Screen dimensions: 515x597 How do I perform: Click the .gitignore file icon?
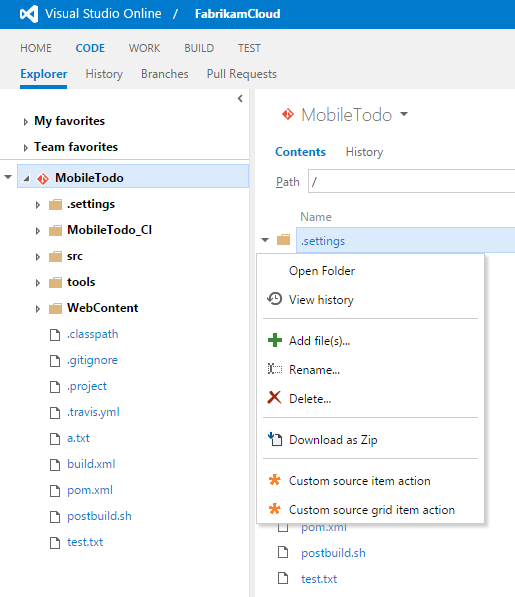pyautogui.click(x=55, y=361)
